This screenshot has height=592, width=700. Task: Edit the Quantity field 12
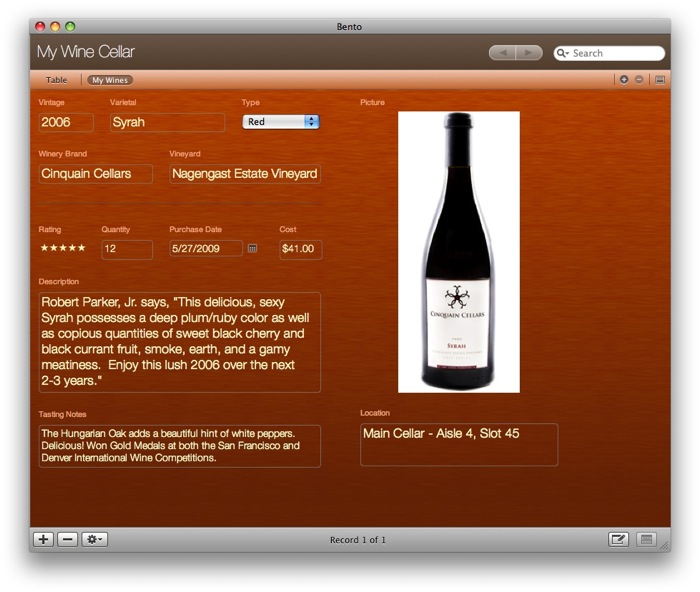(127, 249)
